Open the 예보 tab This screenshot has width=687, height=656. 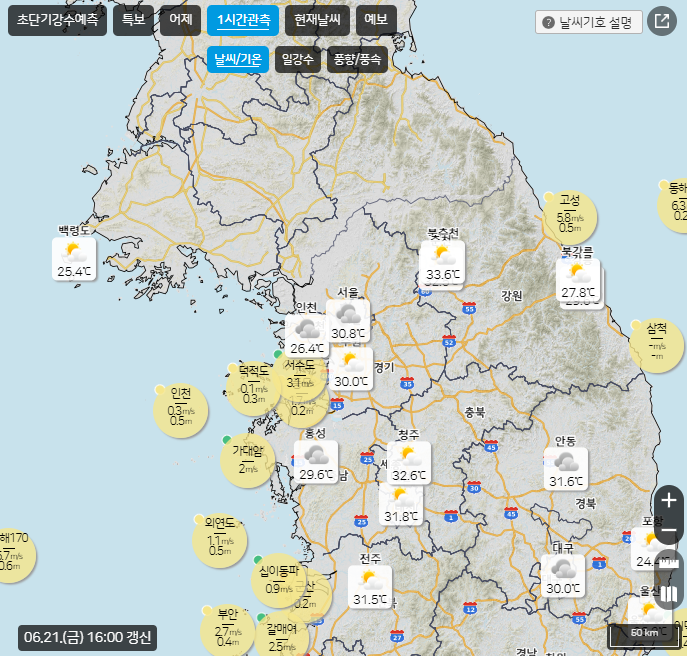[376, 20]
